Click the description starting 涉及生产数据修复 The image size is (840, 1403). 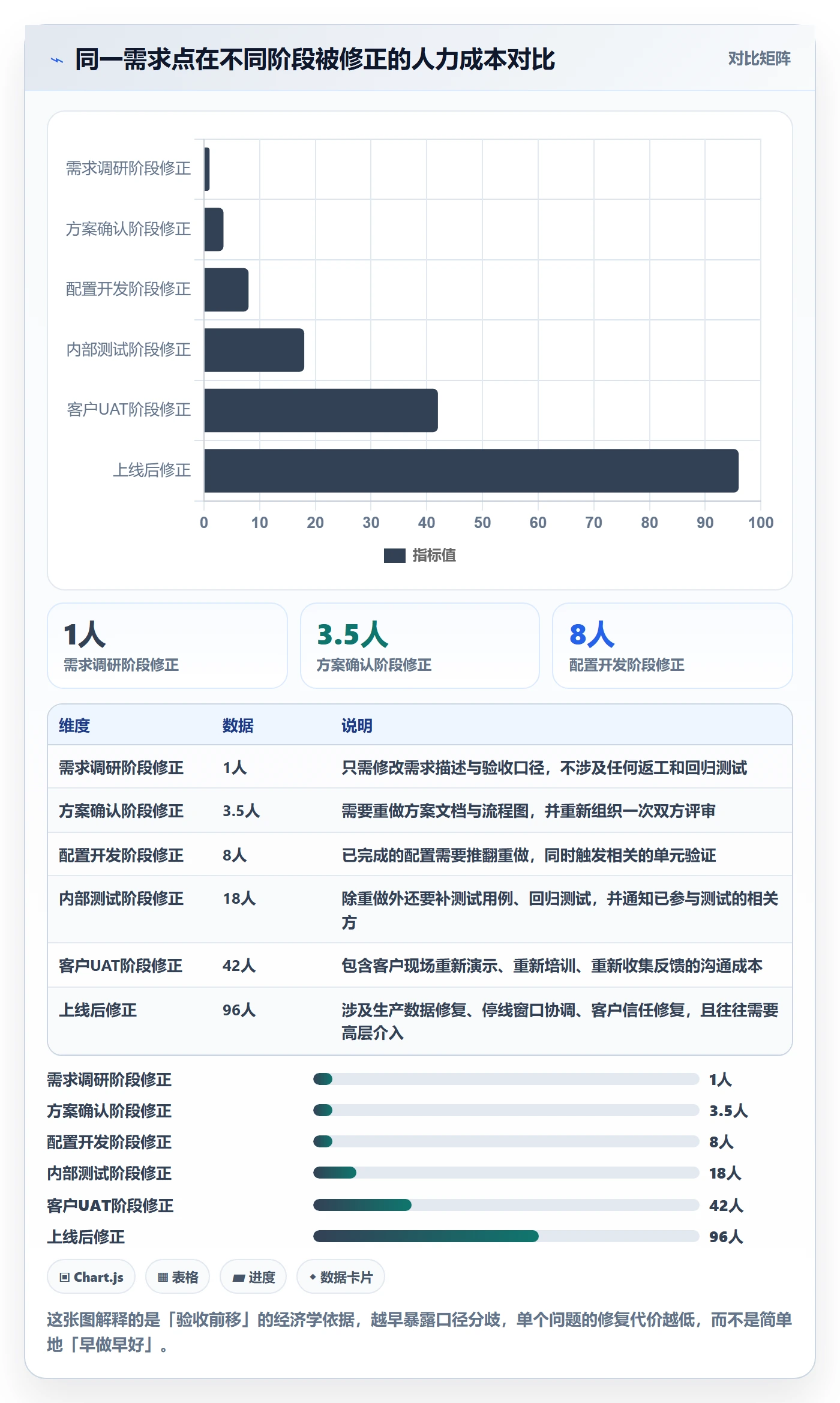coord(560,1021)
